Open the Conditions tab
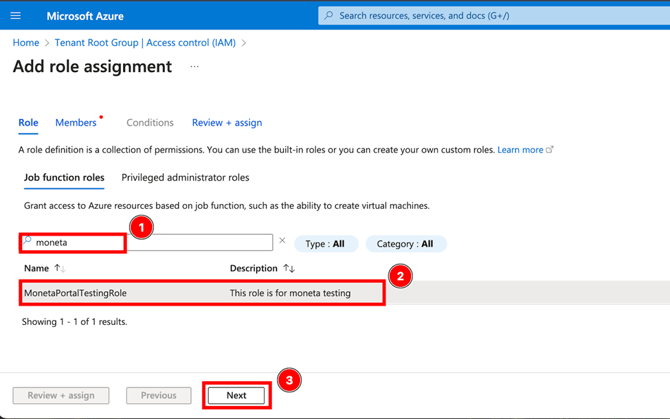 point(150,123)
